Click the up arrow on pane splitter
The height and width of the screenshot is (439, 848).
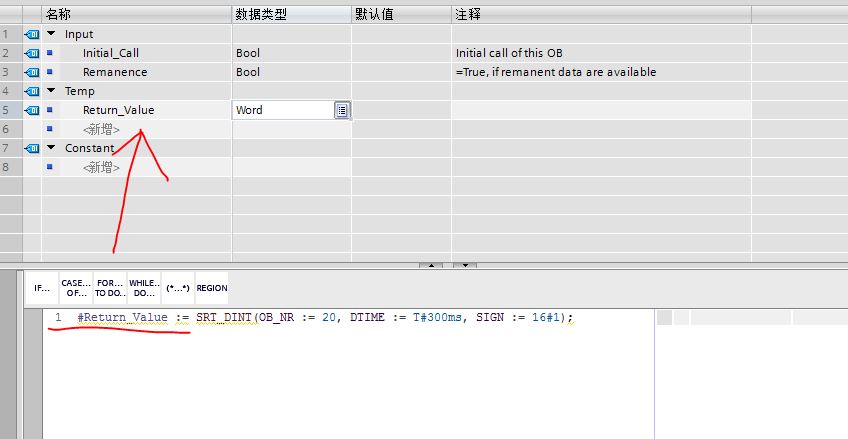pos(431,265)
